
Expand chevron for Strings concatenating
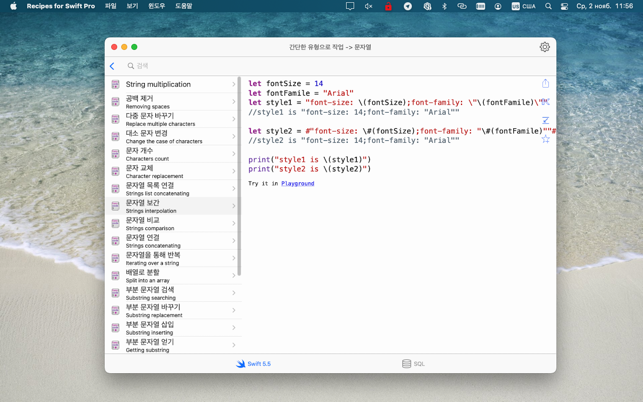click(234, 240)
